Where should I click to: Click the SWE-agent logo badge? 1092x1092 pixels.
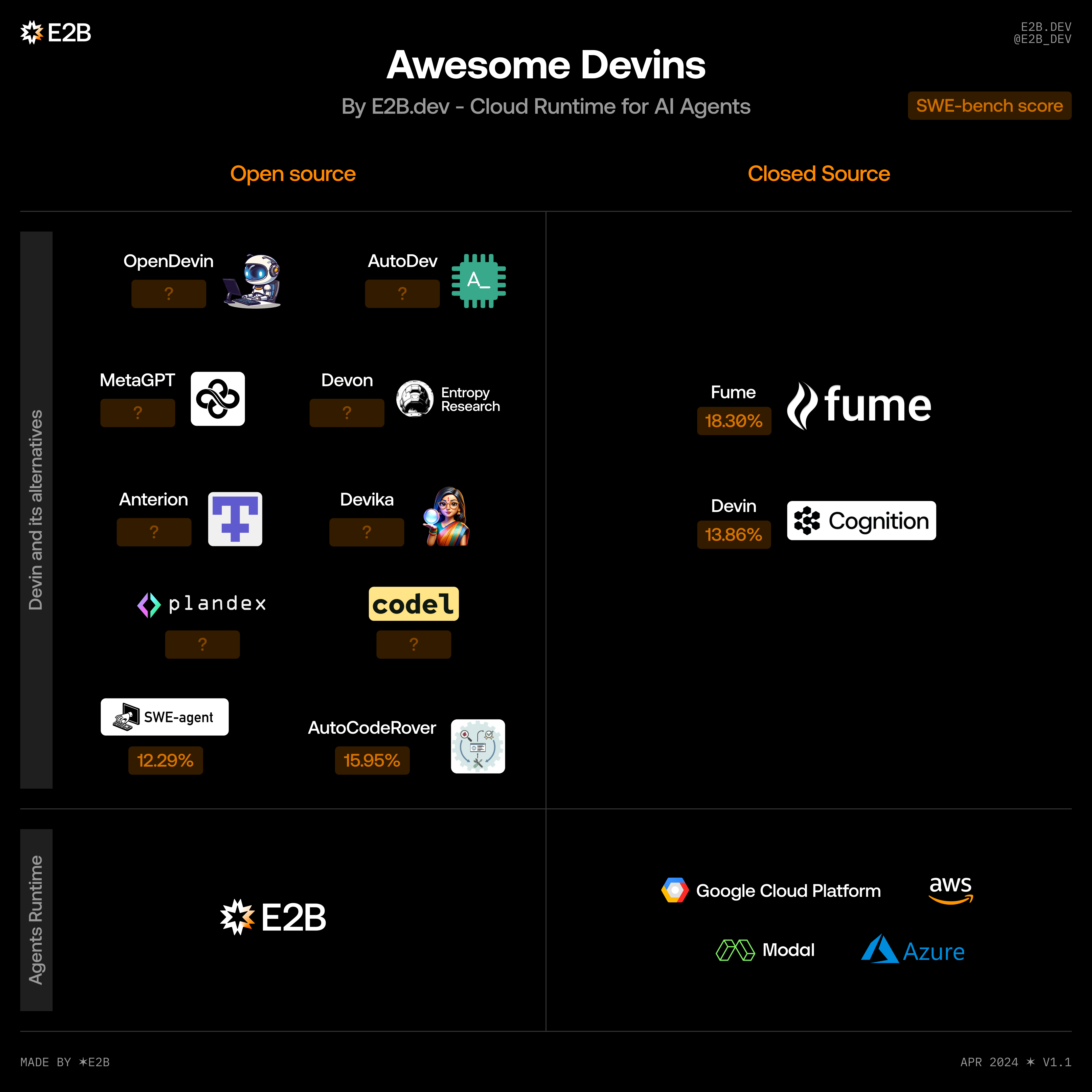(x=165, y=717)
